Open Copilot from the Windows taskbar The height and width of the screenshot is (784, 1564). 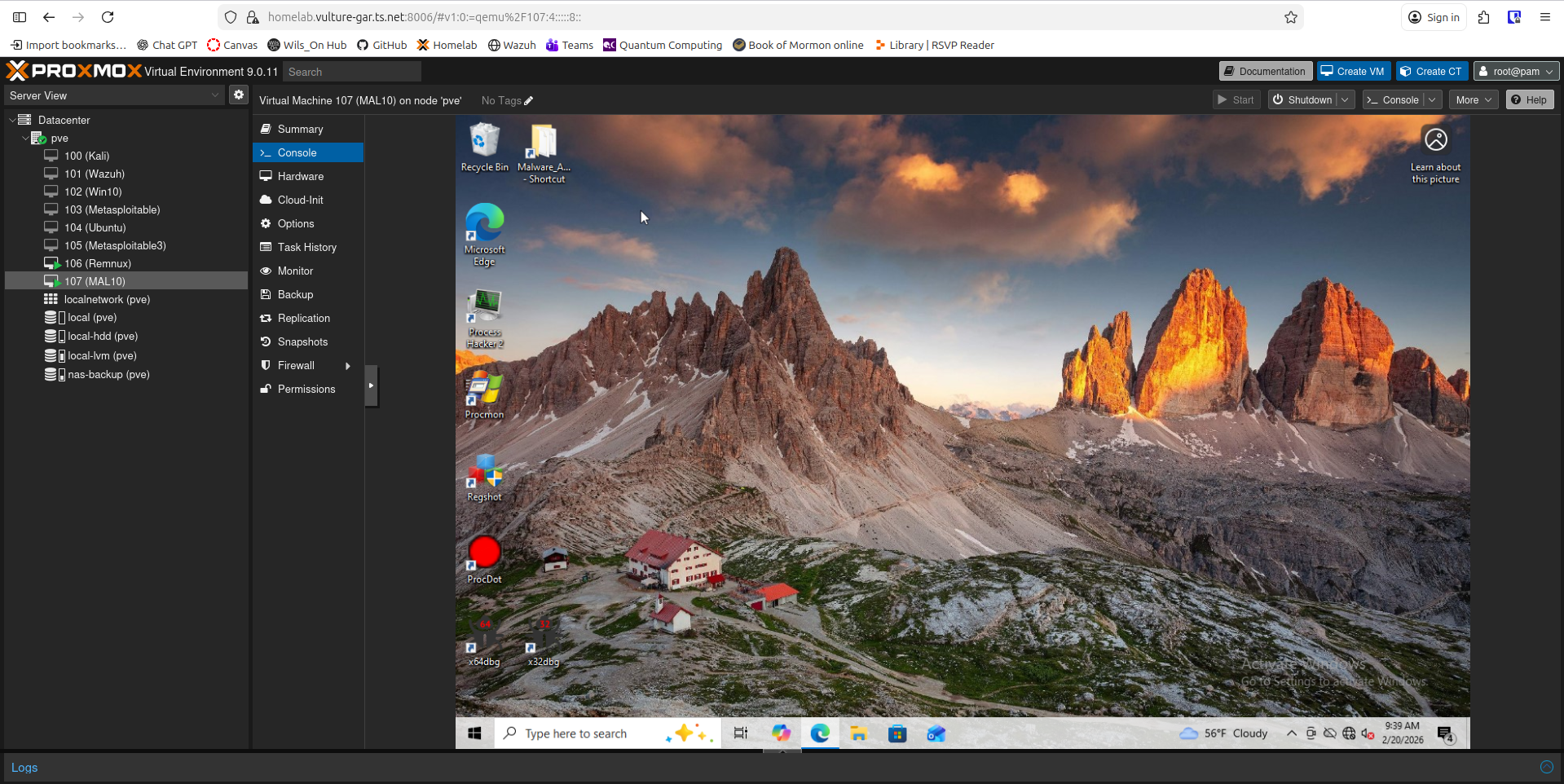(781, 733)
